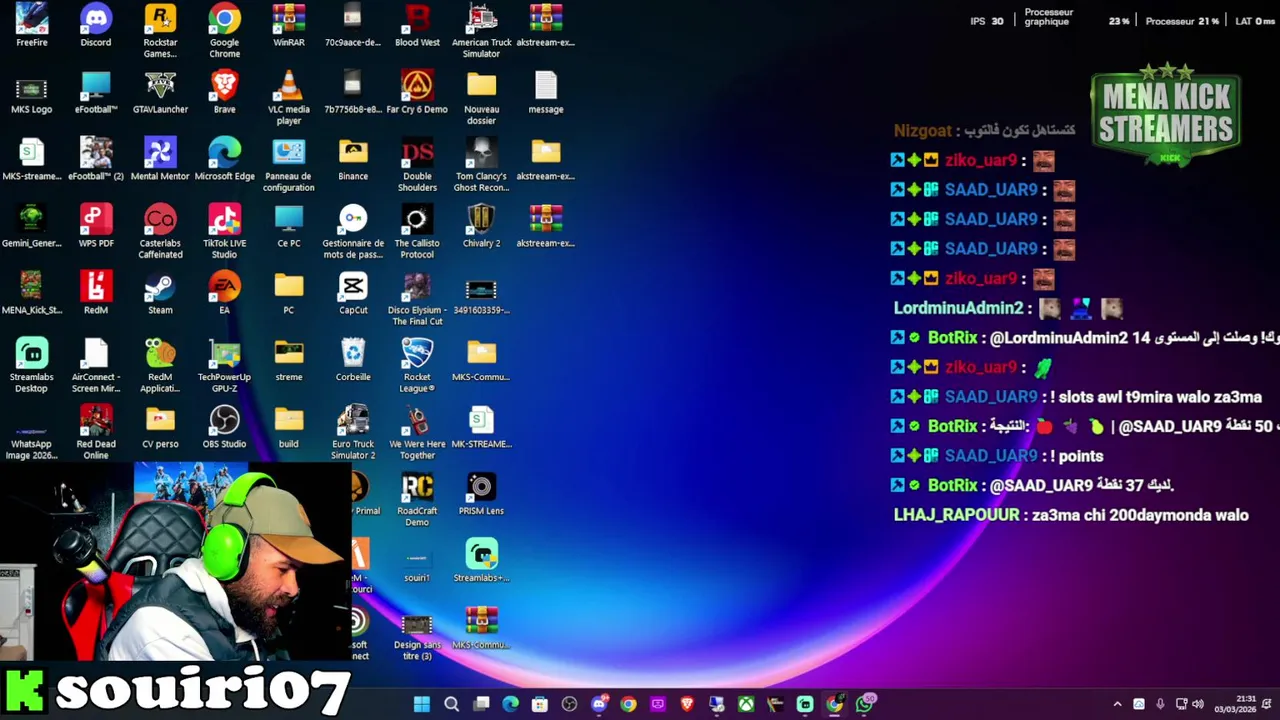Image resolution: width=1280 pixels, height=720 pixels.
Task: Open the WinRAR desktop shortcut
Action: [x=289, y=25]
